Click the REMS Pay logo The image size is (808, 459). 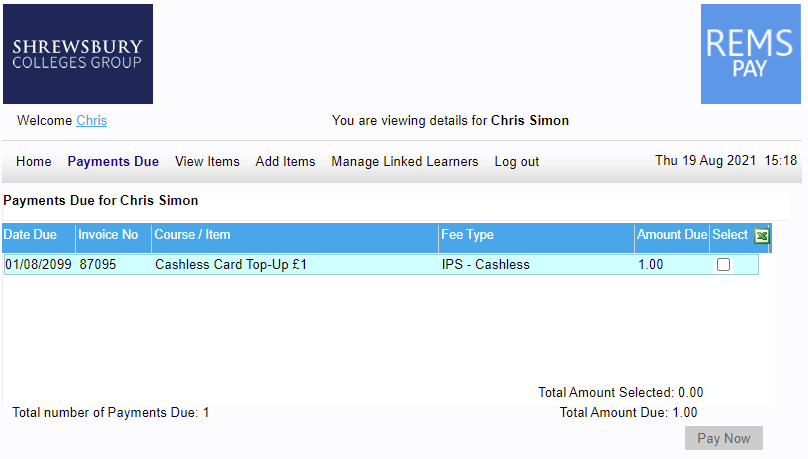click(x=750, y=54)
